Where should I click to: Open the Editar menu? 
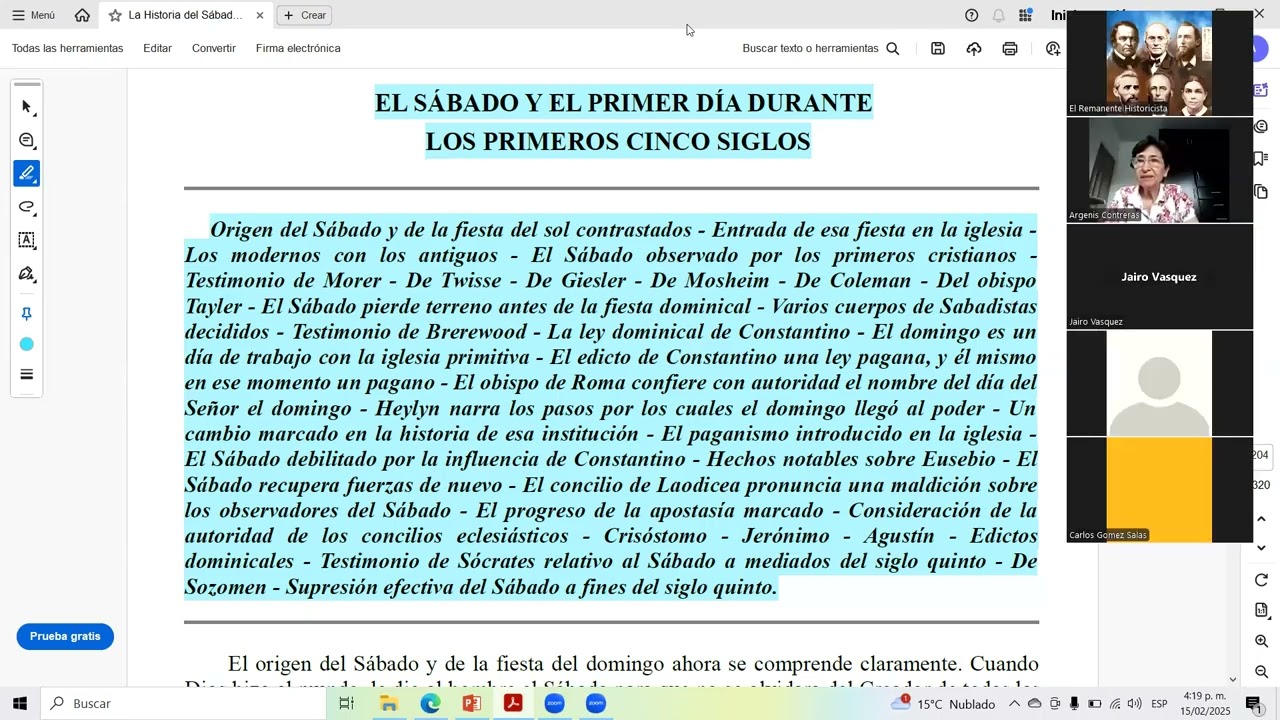[157, 48]
